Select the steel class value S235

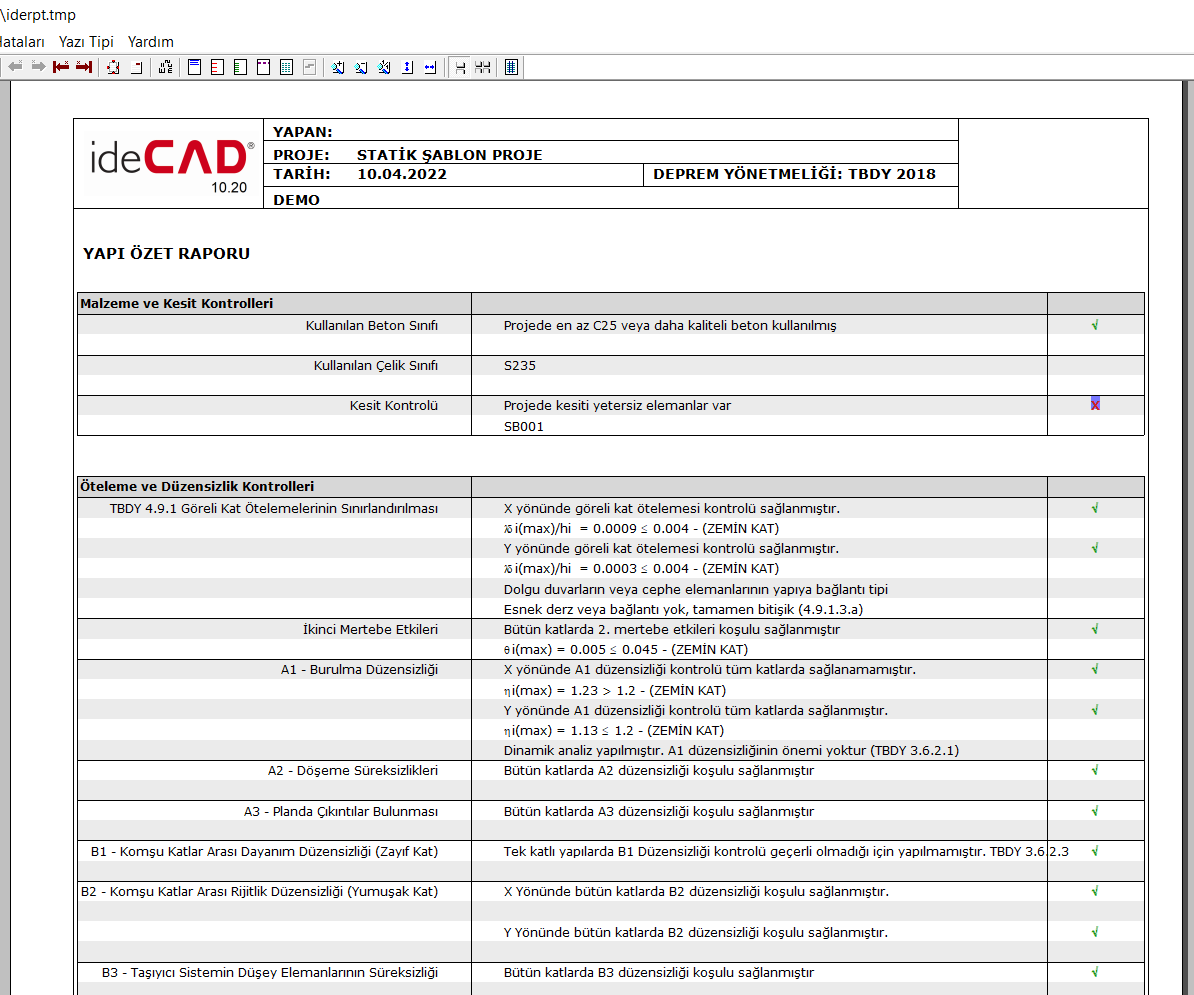[519, 365]
